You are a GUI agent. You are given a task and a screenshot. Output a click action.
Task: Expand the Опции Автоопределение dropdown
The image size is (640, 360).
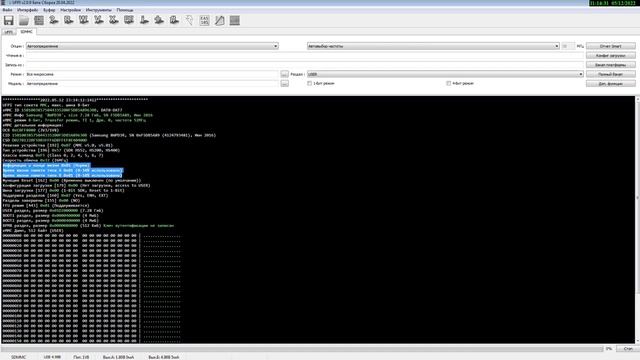[152, 46]
